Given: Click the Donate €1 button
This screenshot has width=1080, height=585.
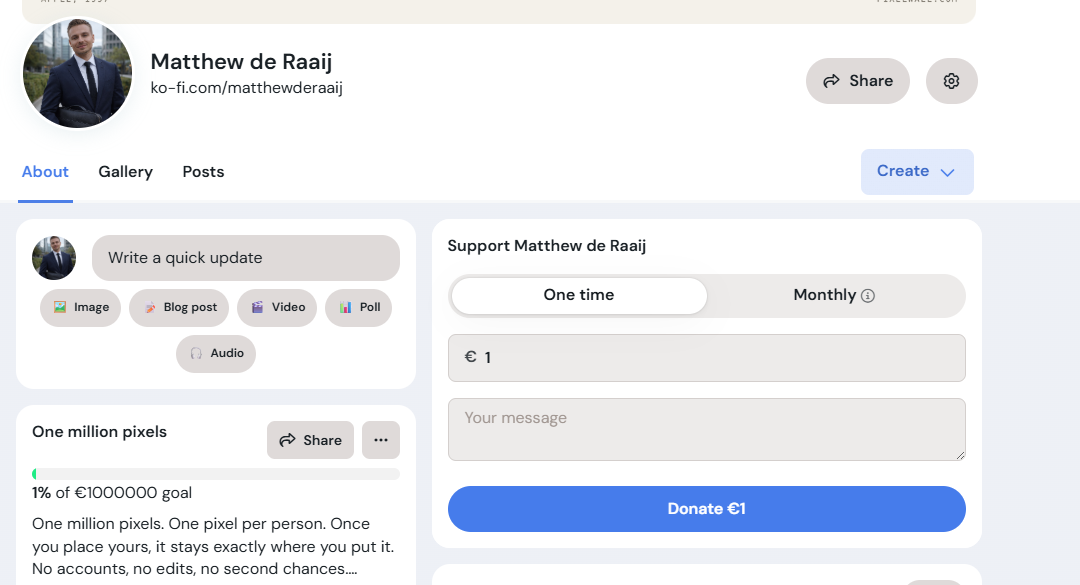Looking at the screenshot, I should [707, 508].
